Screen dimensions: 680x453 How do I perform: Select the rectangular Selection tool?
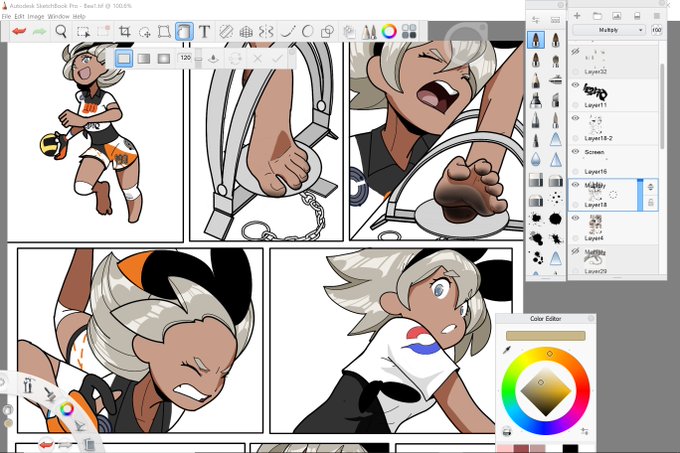click(x=83, y=31)
